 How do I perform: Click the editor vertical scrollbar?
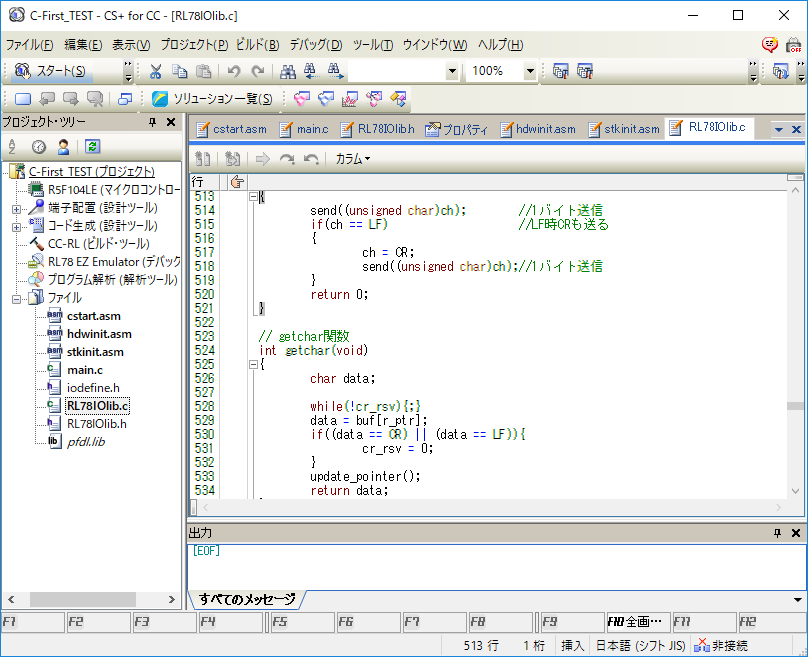(x=794, y=406)
